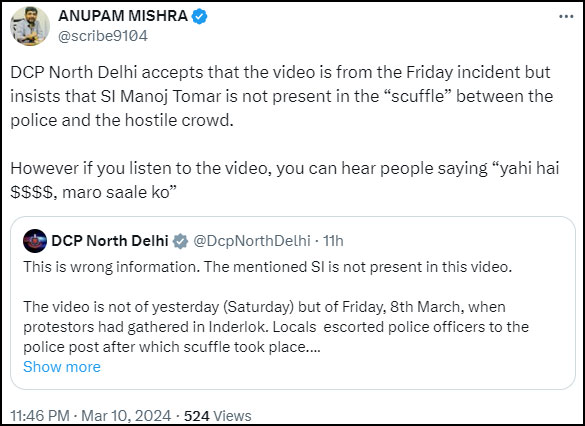Screen dimensions: 585x426
Task: Expand quoted tweet with Show more
Action: pyautogui.click(x=62, y=367)
